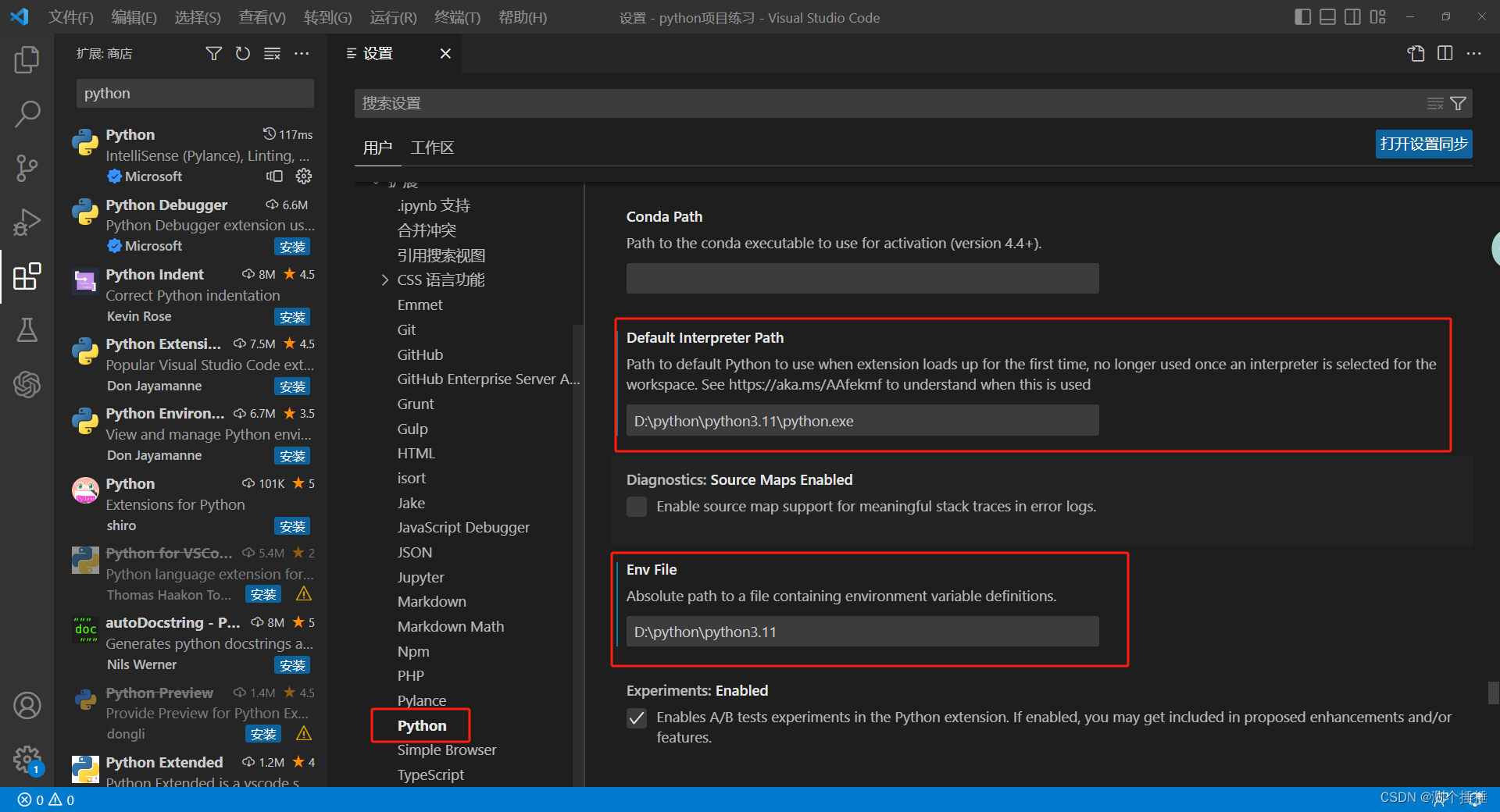Open extensions view more actions menu

pos(302,53)
